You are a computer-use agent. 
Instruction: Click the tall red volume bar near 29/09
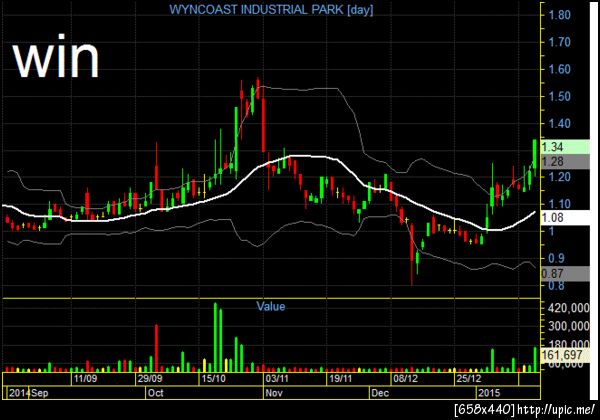tap(156, 348)
